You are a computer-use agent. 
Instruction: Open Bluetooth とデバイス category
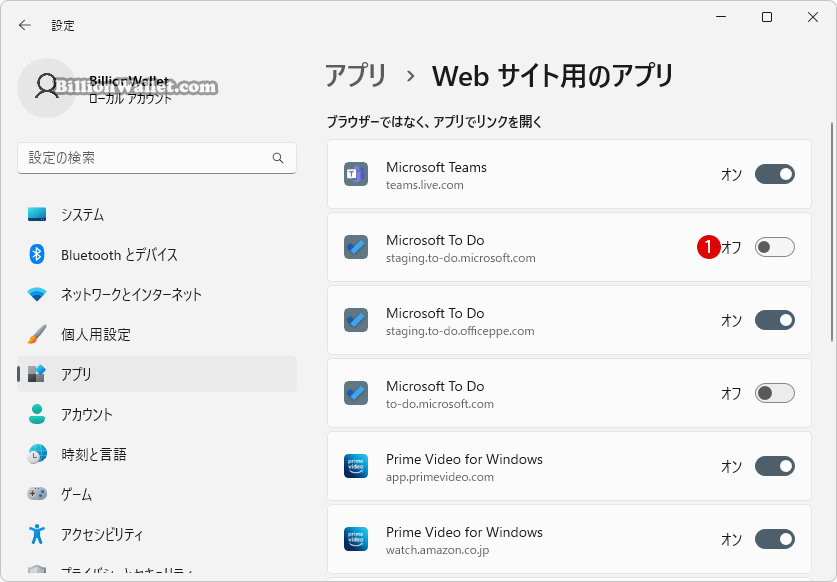(157, 255)
